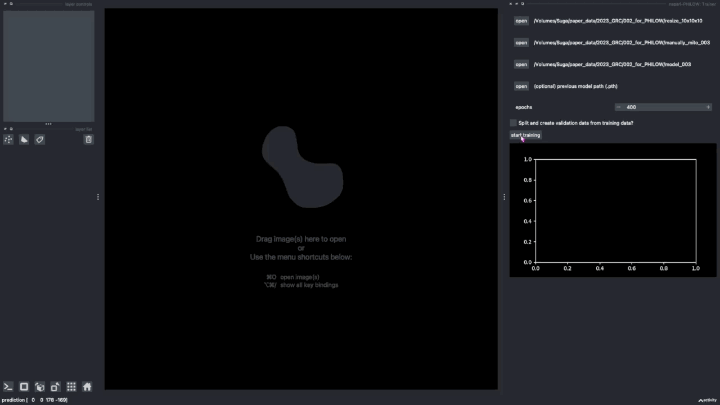Click the prediction status bar coordinates
720x405 pixels.
34,400
